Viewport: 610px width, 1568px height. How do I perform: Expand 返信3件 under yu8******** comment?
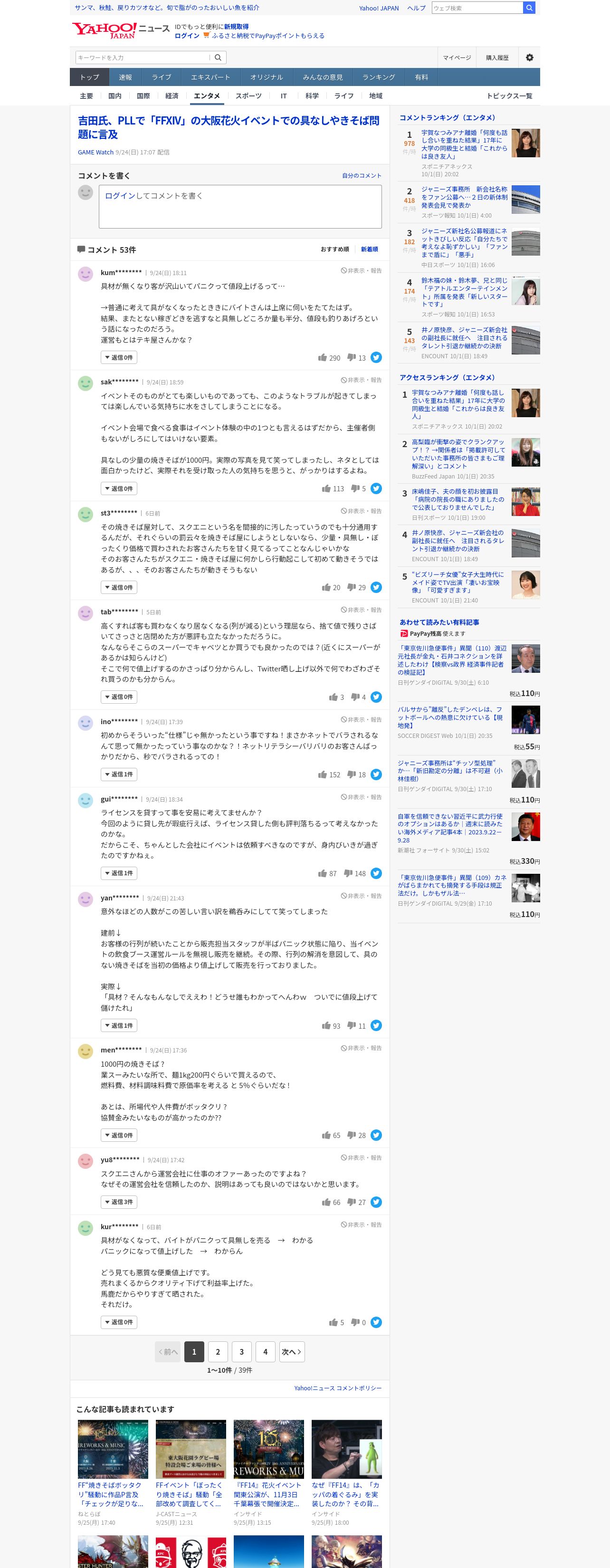point(119,1202)
